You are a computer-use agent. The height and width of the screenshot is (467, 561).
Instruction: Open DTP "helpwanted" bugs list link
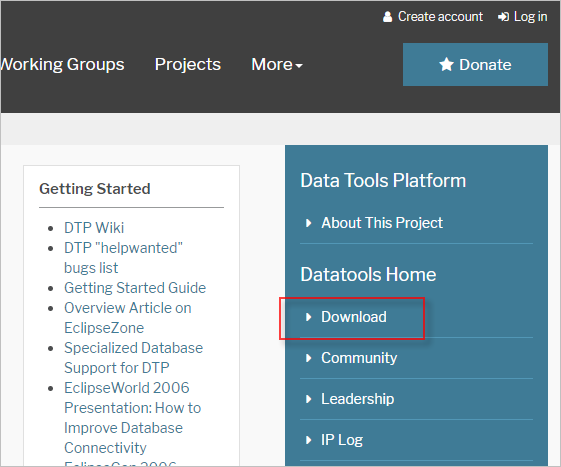(123, 258)
